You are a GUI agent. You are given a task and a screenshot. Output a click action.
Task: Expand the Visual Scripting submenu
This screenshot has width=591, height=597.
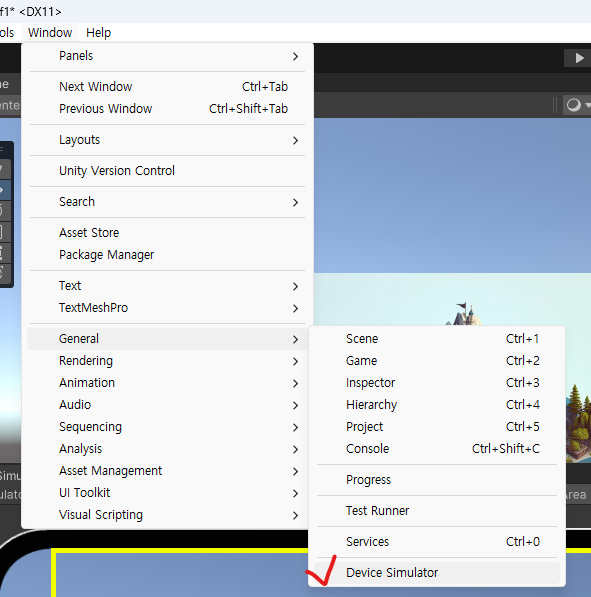pyautogui.click(x=168, y=515)
